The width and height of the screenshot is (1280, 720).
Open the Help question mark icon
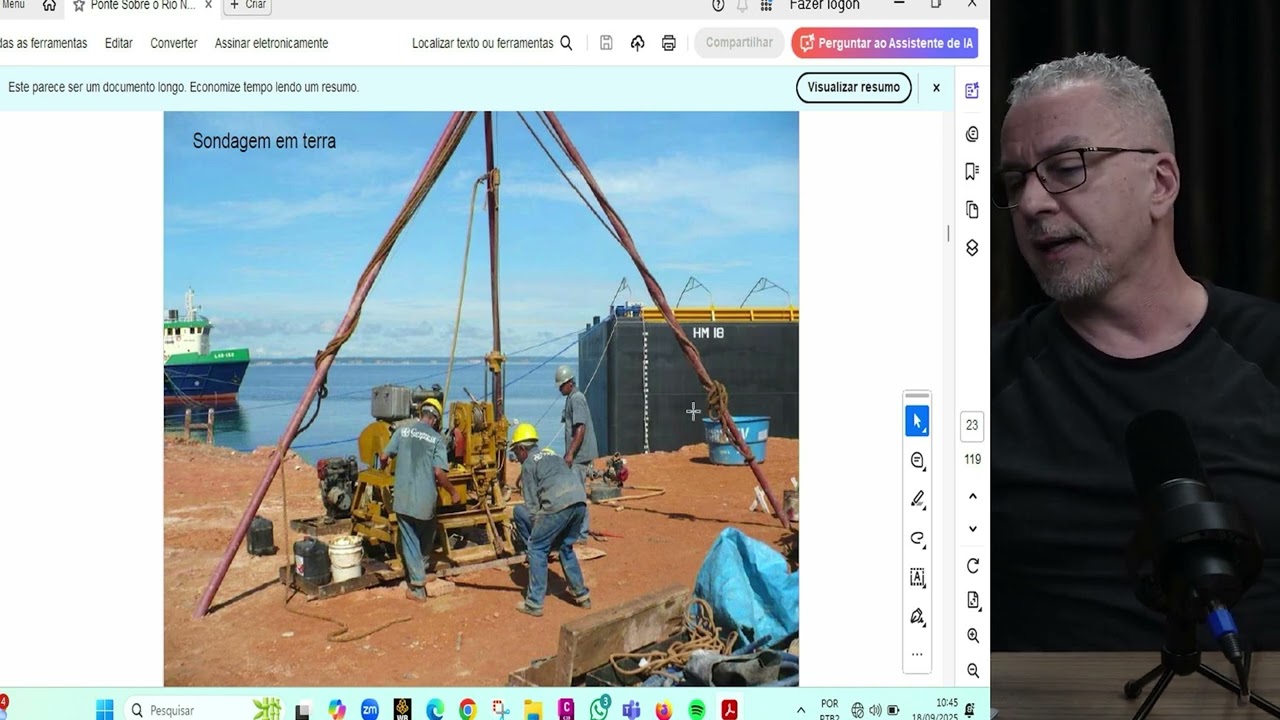718,5
